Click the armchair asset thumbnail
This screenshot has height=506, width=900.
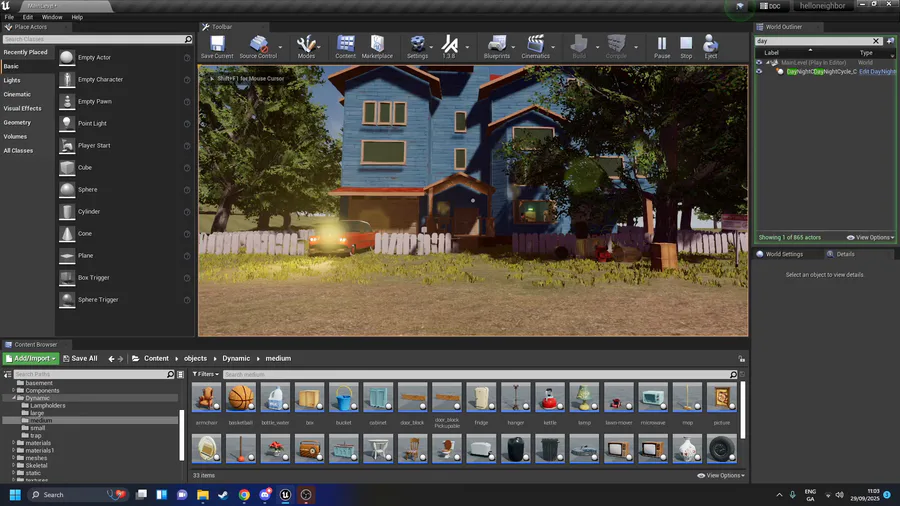(206, 397)
